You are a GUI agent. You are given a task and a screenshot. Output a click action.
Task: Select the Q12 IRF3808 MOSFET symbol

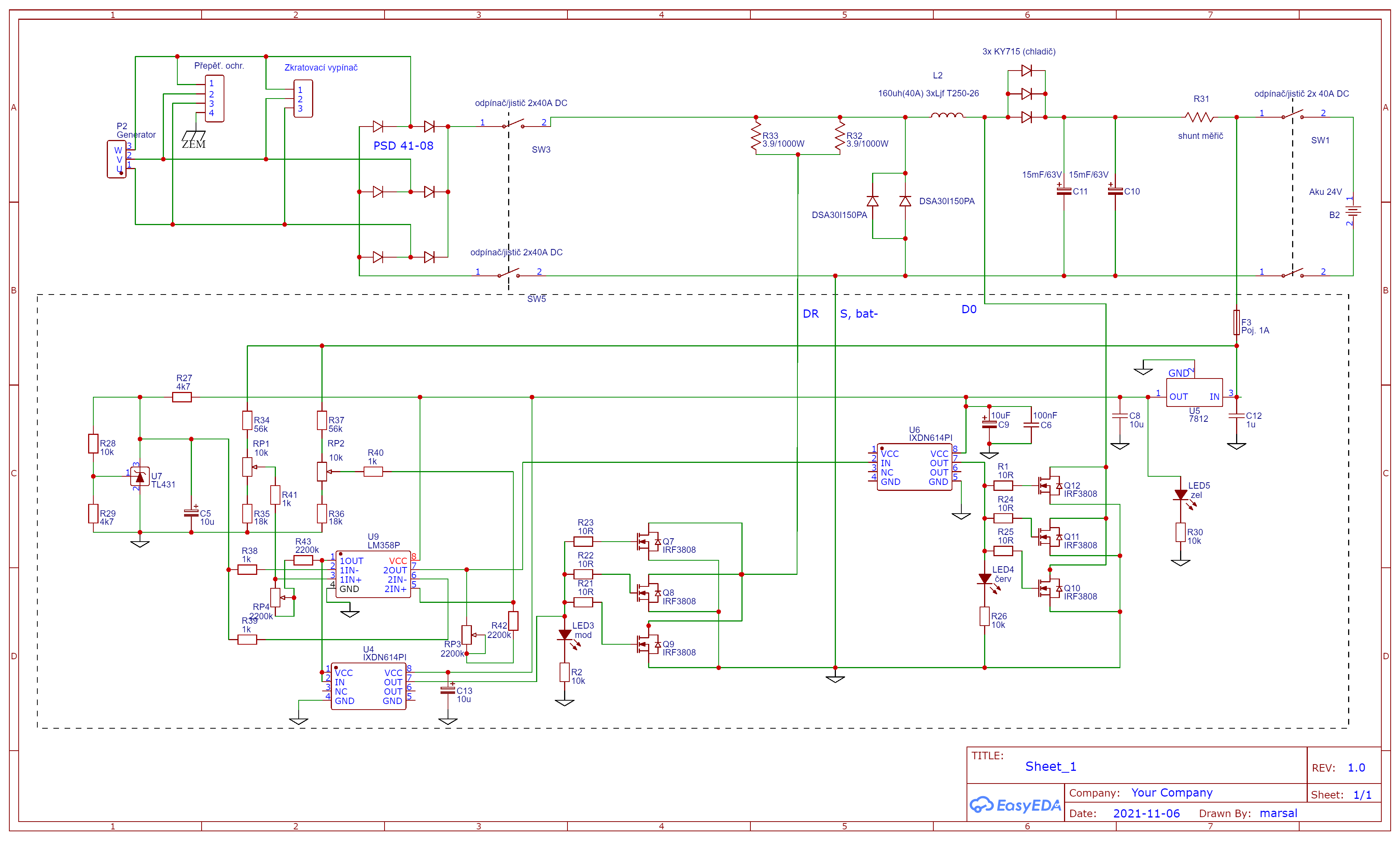[x=1050, y=486]
